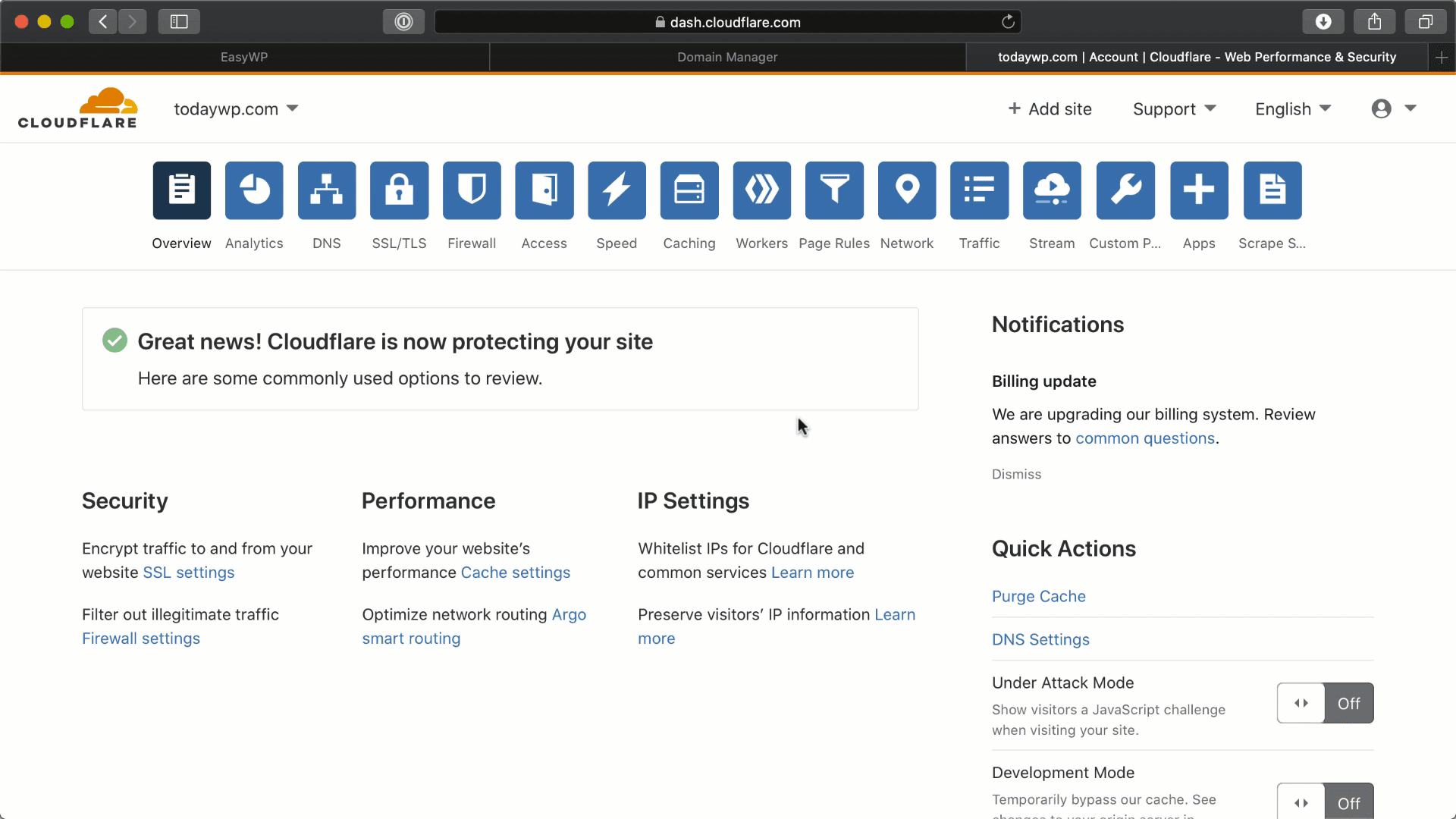This screenshot has width=1456, height=819.
Task: Open the Overview clipboard icon
Action: pos(181,190)
